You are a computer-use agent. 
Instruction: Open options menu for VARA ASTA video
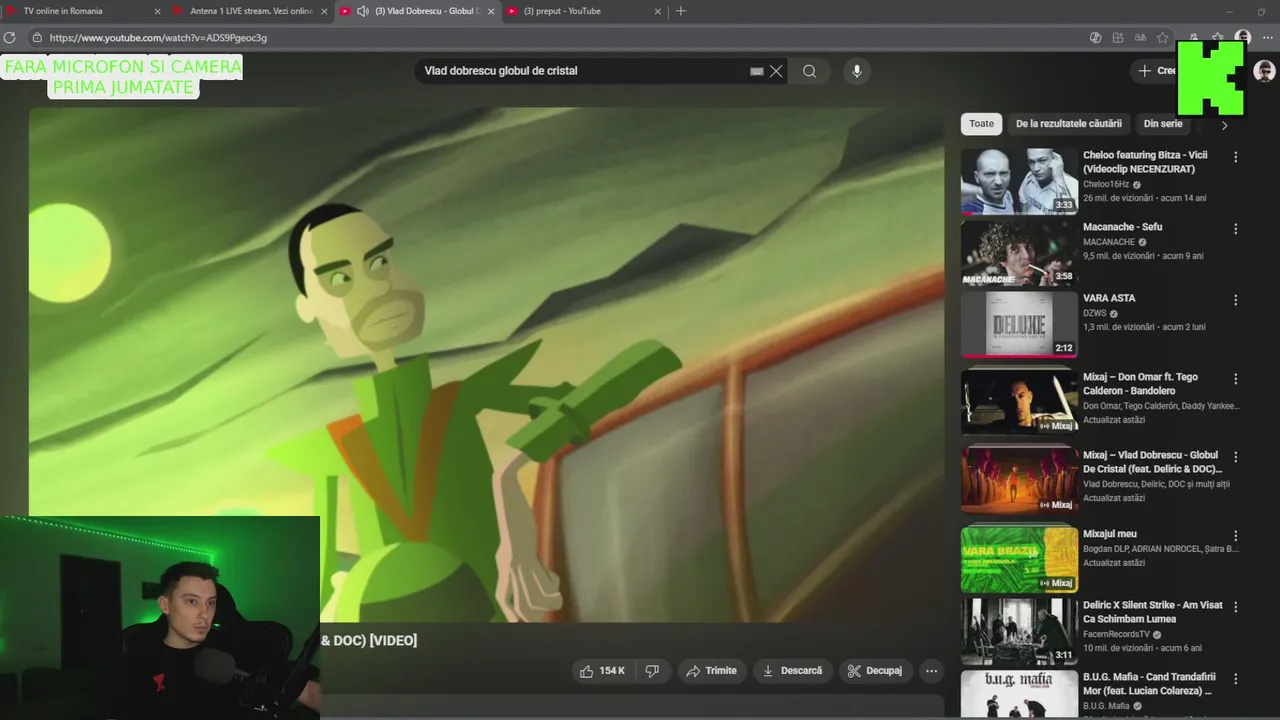(1236, 300)
